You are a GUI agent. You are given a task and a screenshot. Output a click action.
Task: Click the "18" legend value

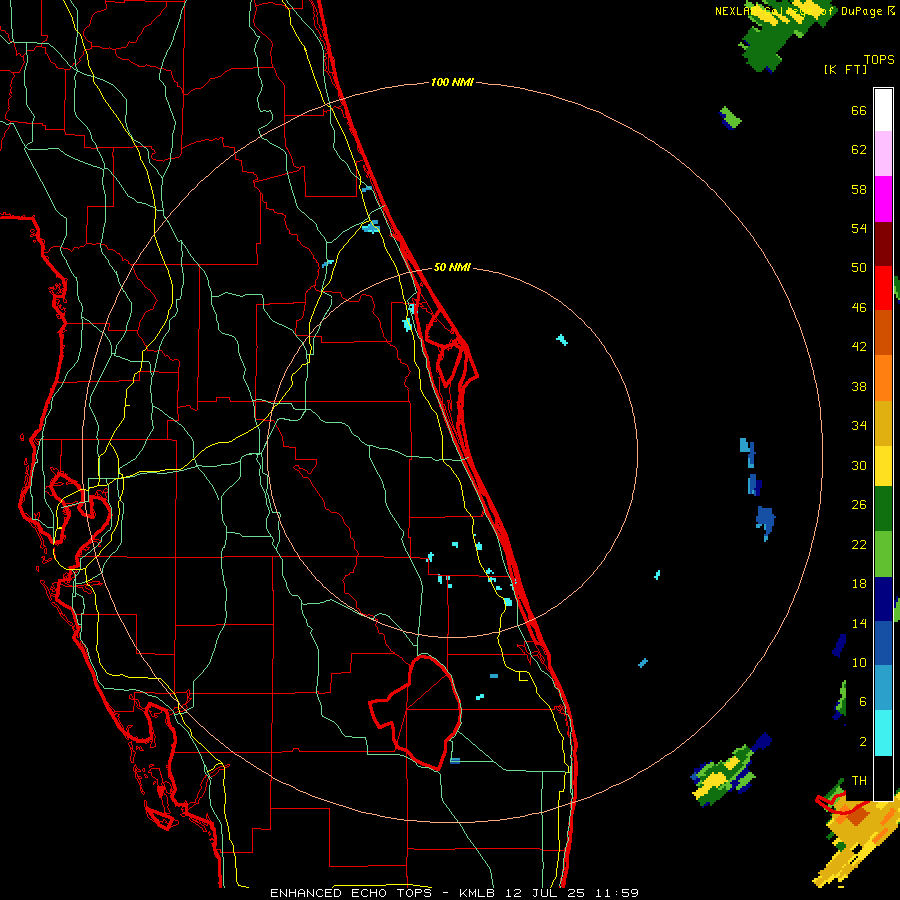coord(859,584)
